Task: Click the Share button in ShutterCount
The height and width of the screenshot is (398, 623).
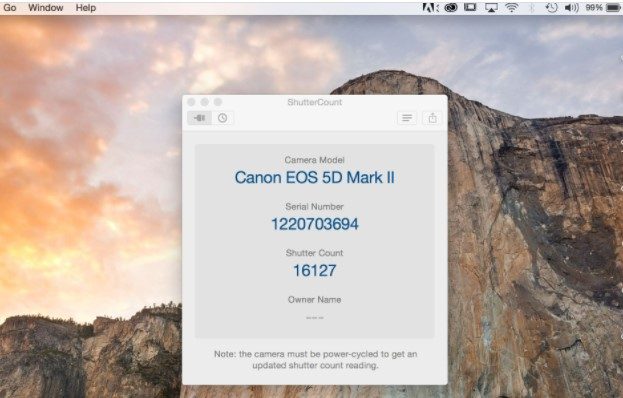Action: (432, 118)
